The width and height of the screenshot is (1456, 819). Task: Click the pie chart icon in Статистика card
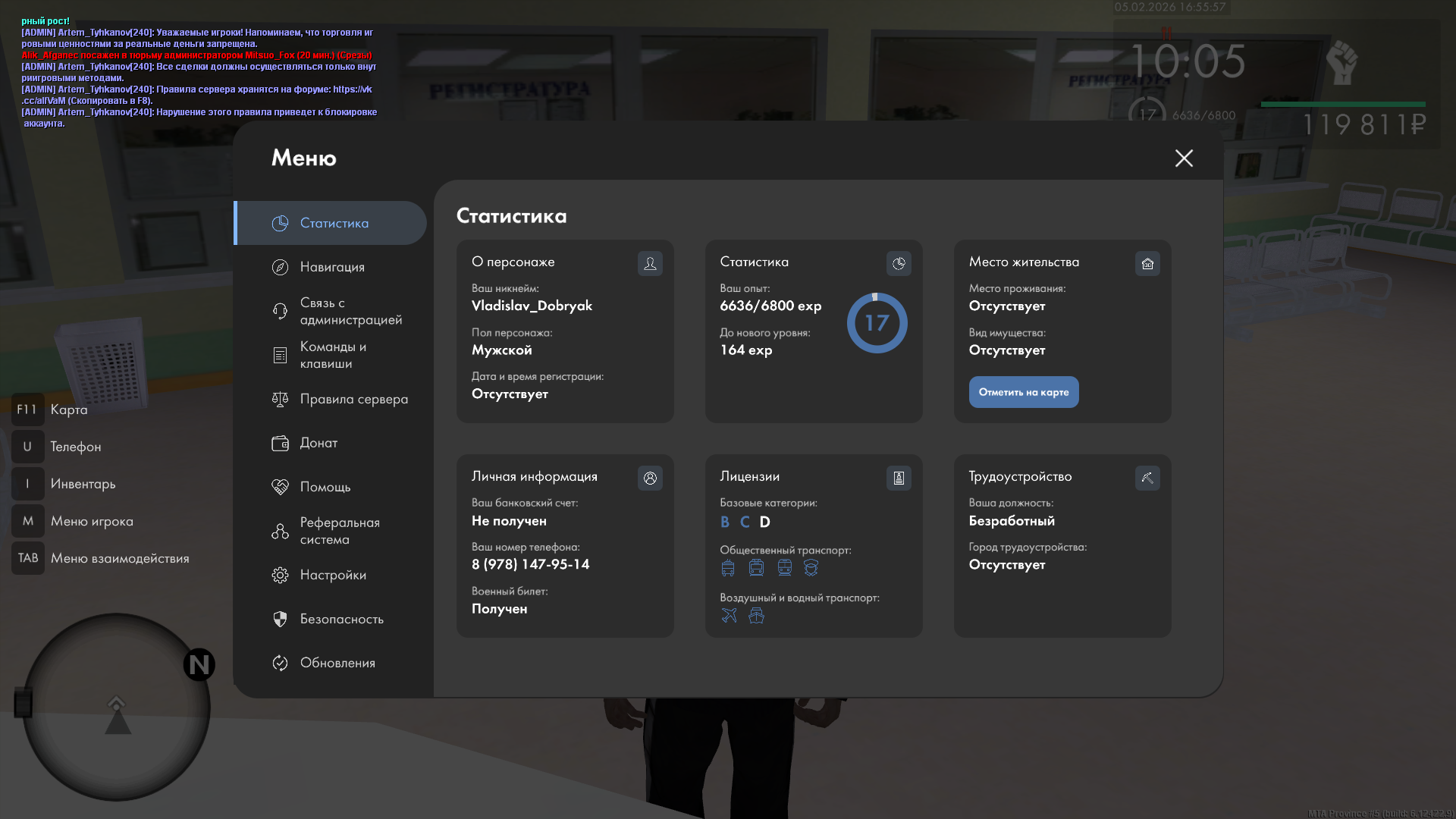[899, 263]
